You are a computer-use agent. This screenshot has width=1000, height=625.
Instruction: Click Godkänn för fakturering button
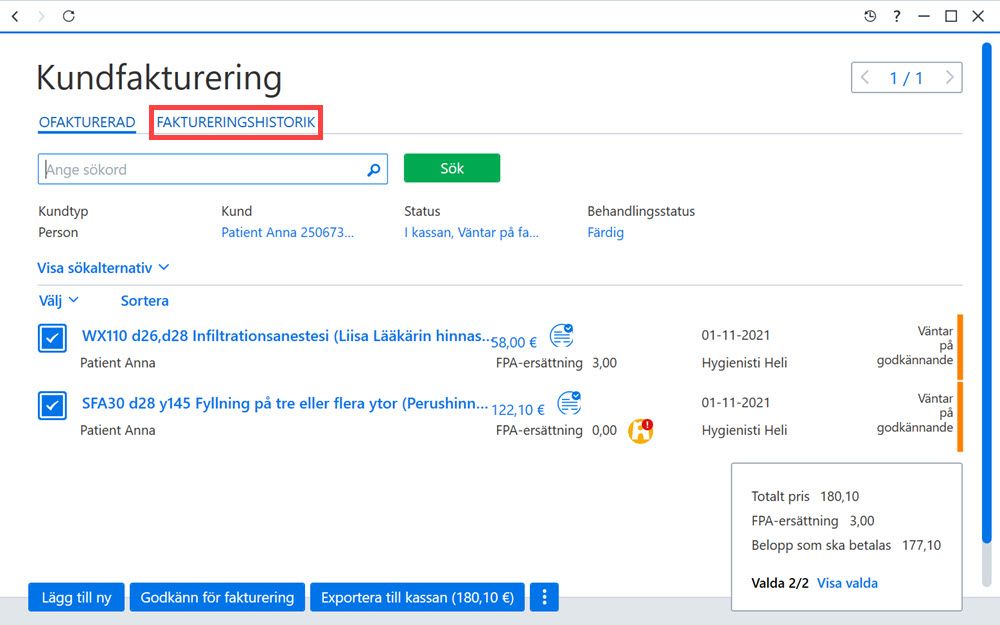(217, 598)
